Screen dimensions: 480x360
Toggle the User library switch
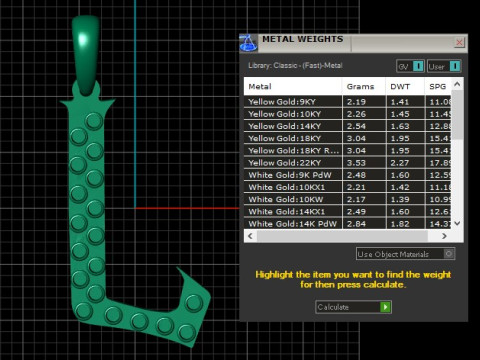click(444, 66)
